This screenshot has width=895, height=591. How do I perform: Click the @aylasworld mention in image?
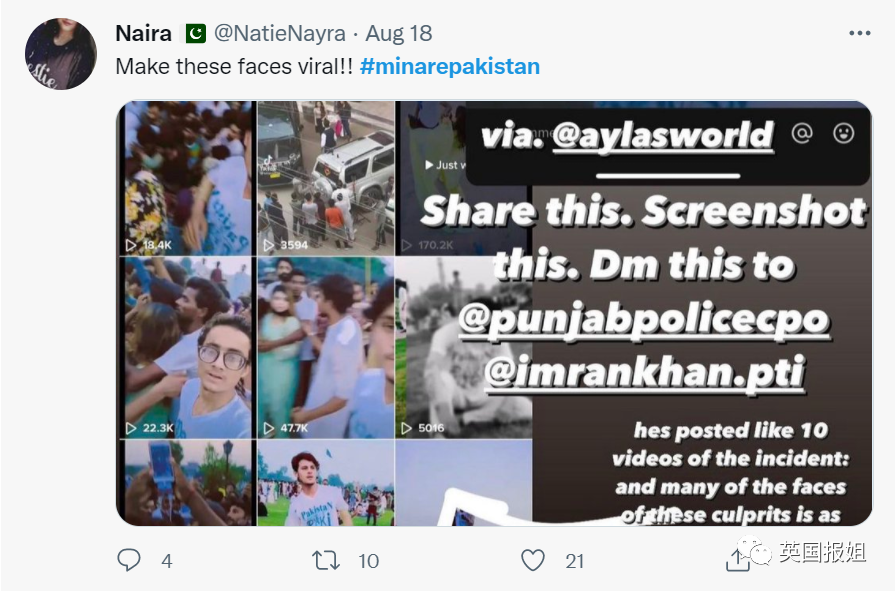662,135
